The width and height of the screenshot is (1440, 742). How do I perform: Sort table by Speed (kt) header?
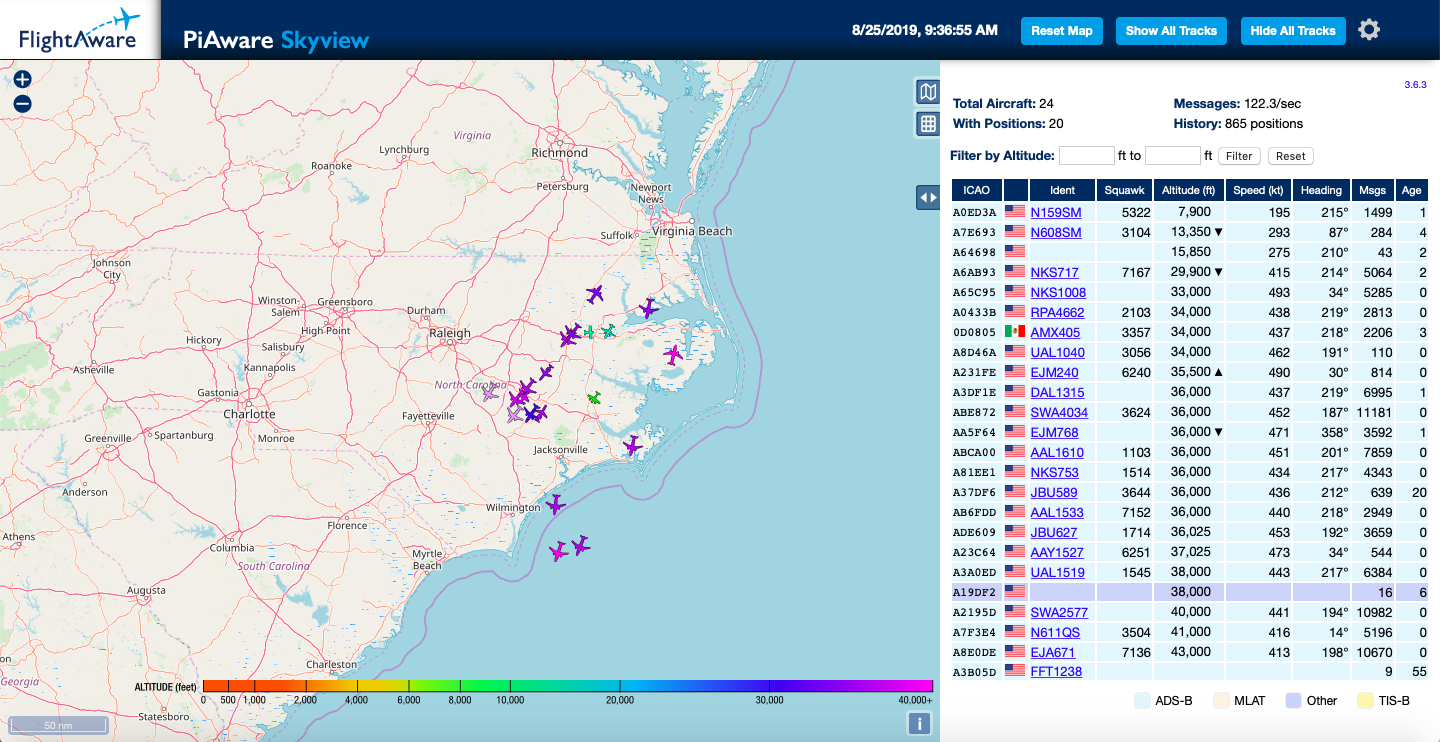pyautogui.click(x=1258, y=190)
